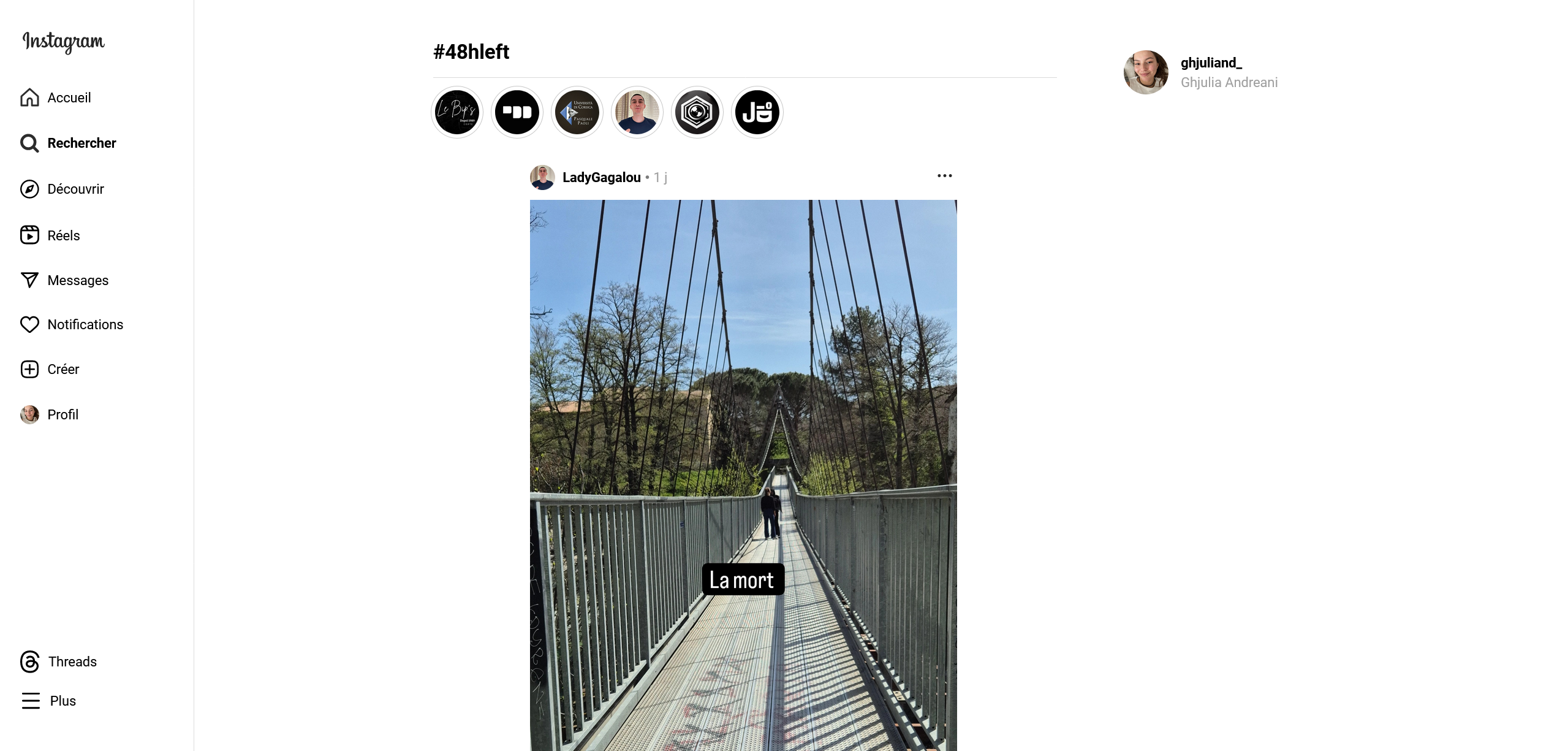The width and height of the screenshot is (1568, 751).
Task: Open the ghjuliand_ profile link
Action: click(1211, 63)
